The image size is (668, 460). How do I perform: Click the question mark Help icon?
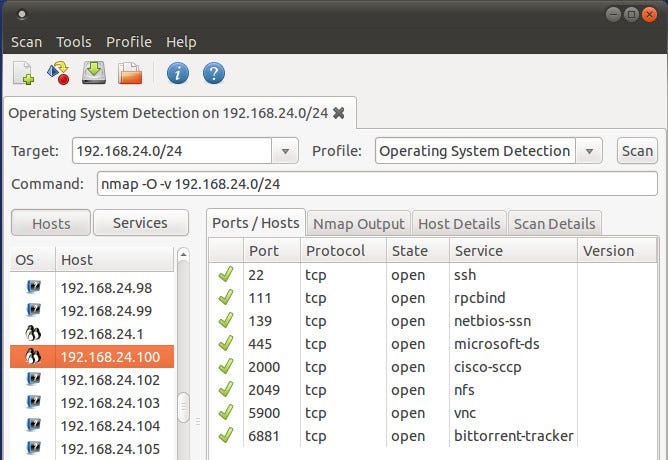point(214,73)
